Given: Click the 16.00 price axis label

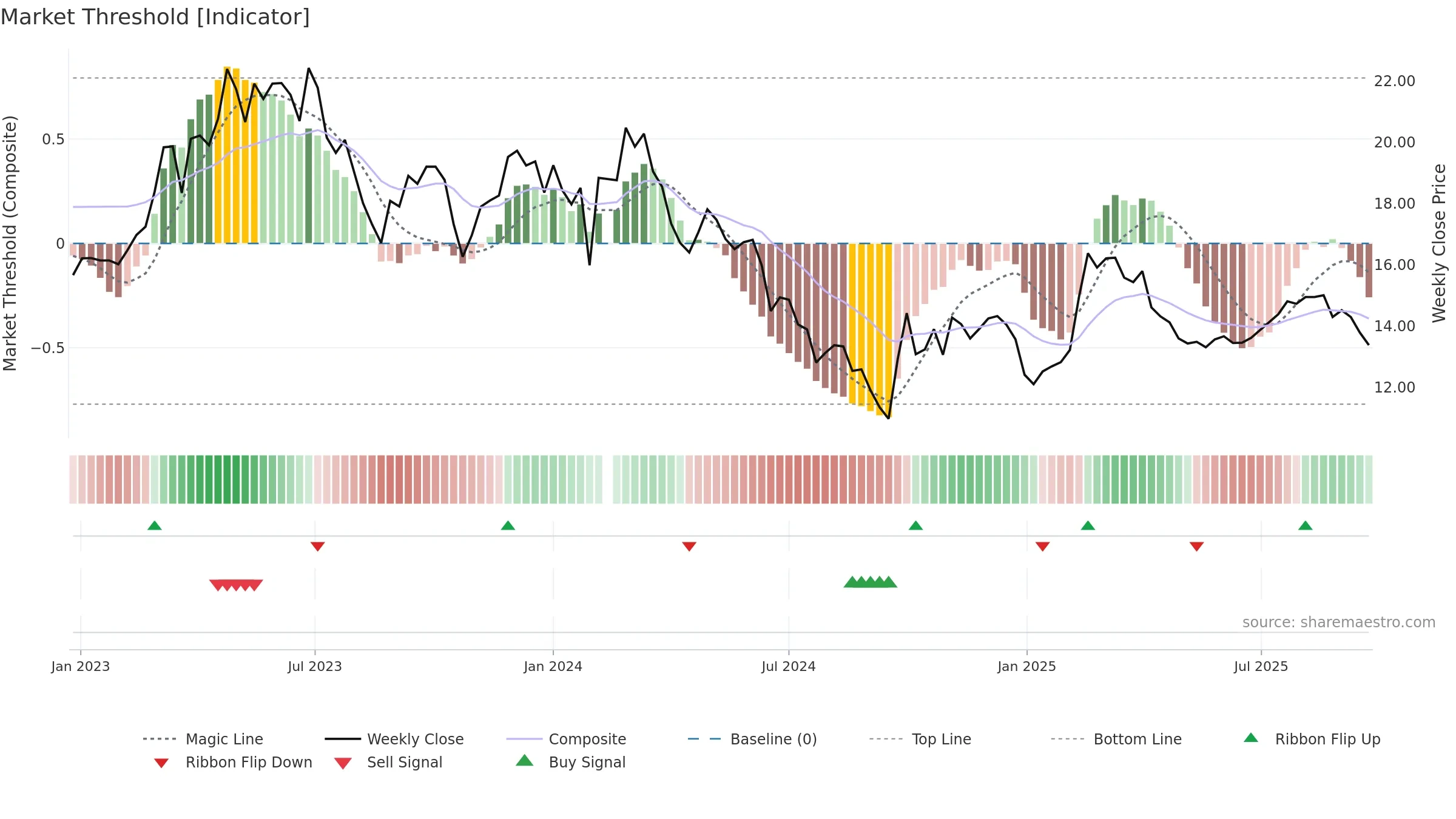Looking at the screenshot, I should pos(1395,265).
